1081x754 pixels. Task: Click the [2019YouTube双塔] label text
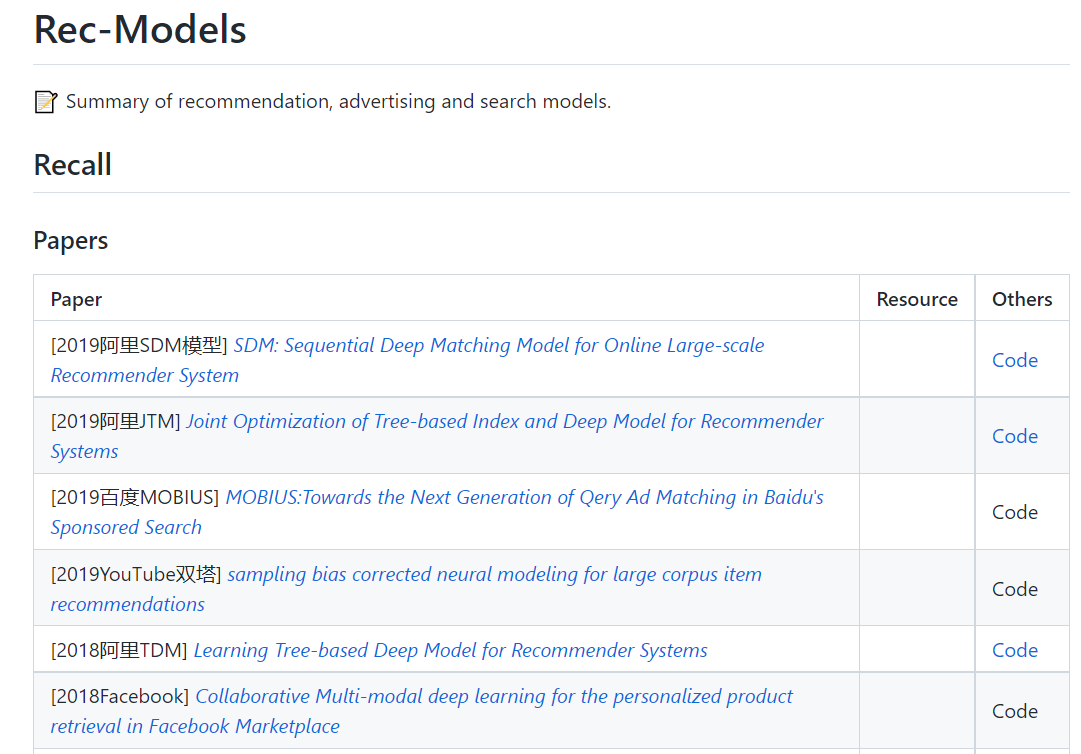[x=136, y=574]
